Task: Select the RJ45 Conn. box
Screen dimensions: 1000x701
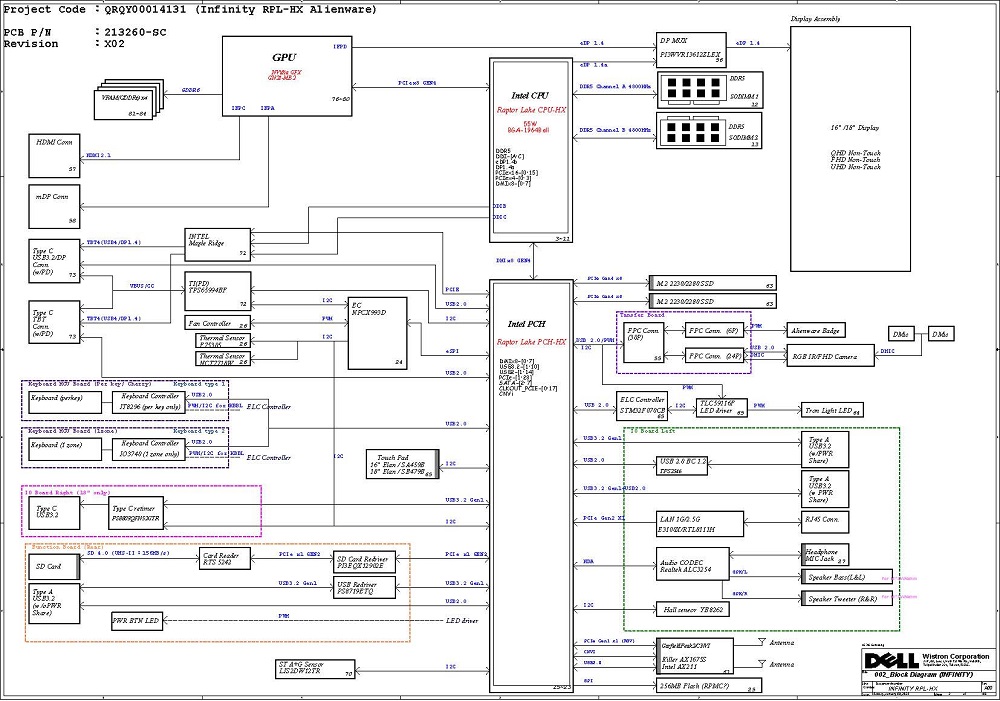Action: pos(826,522)
